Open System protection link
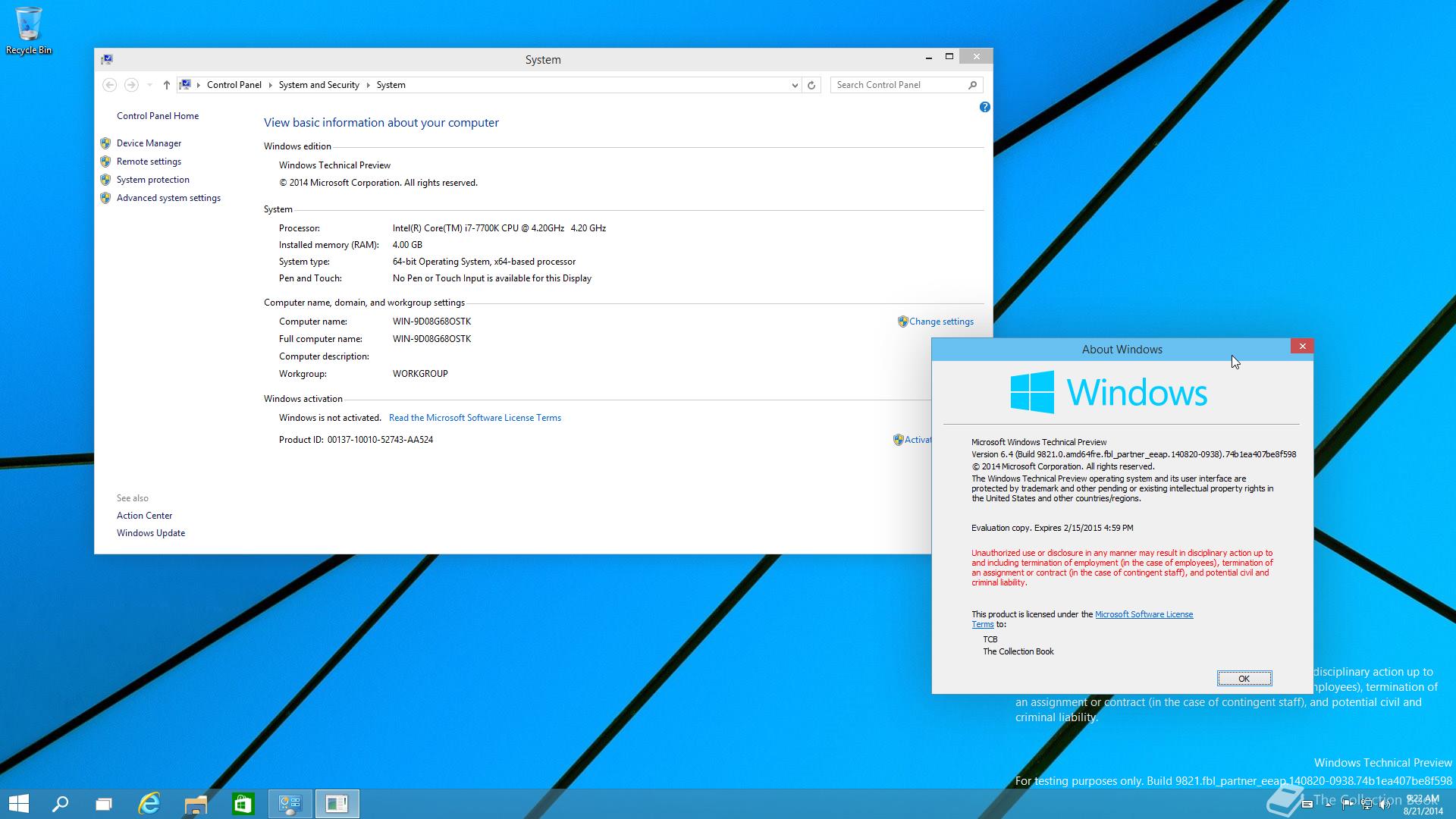This screenshot has width=1456, height=819. (x=153, y=180)
